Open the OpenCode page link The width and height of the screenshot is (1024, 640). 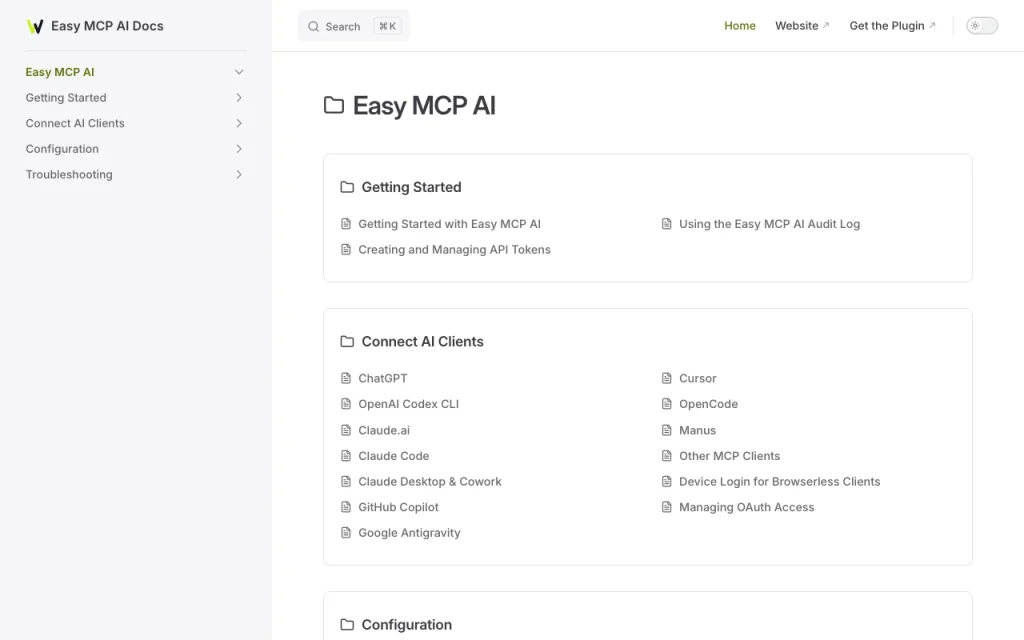[x=709, y=404]
